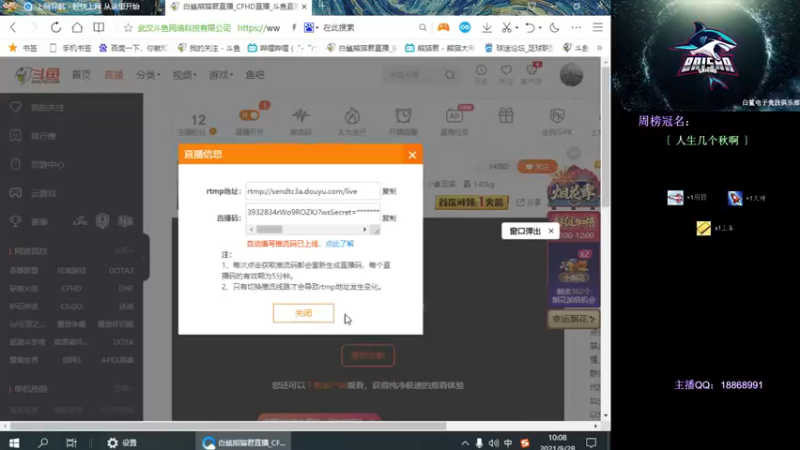Go back using browser back arrow
800x450 pixels.
click(13, 28)
